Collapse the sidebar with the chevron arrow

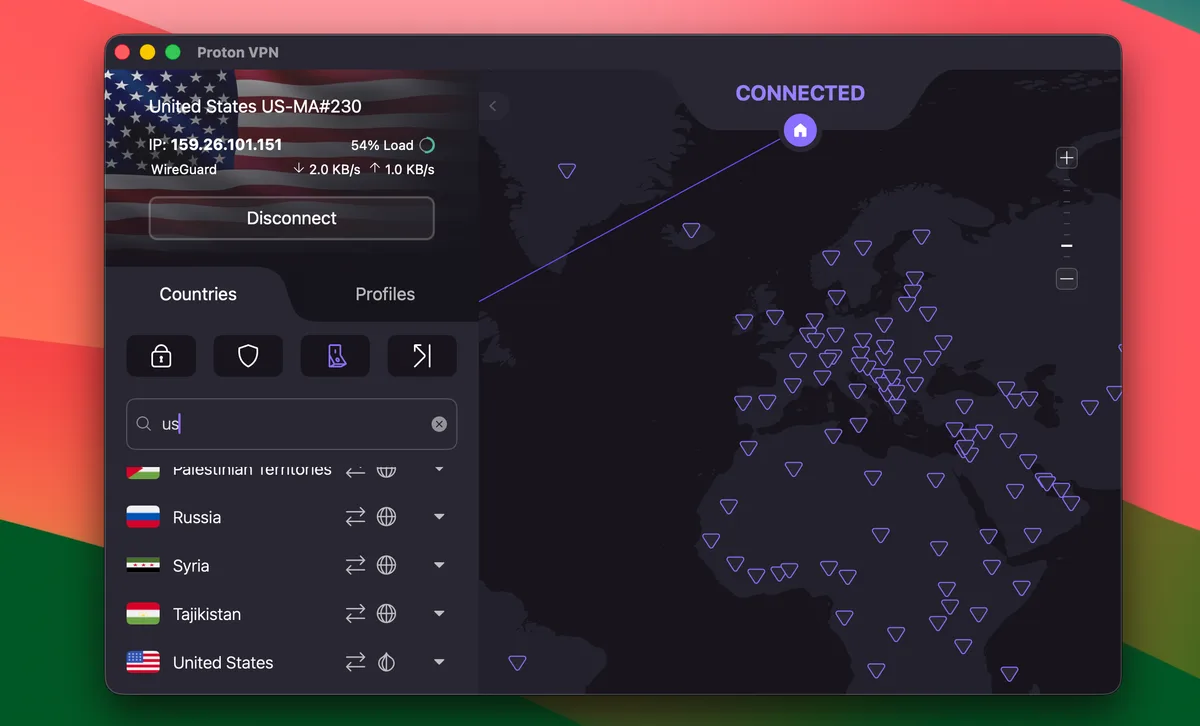pos(493,106)
